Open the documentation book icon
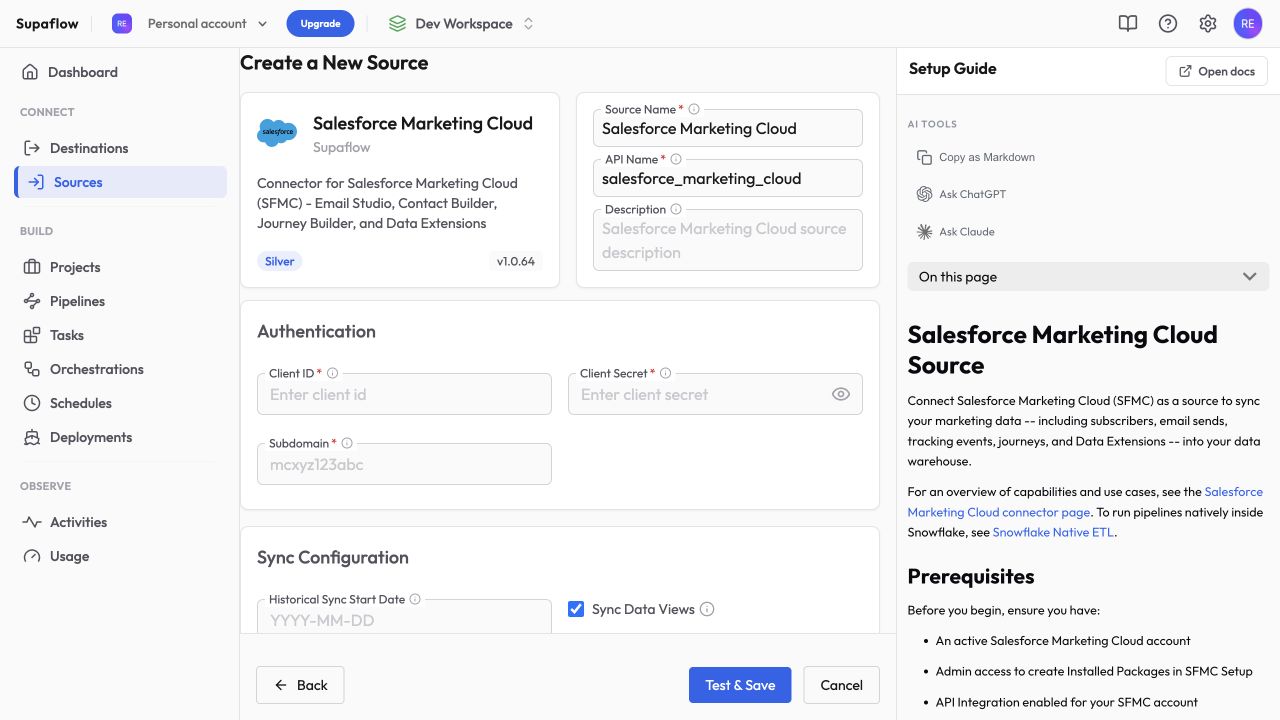 click(1128, 23)
